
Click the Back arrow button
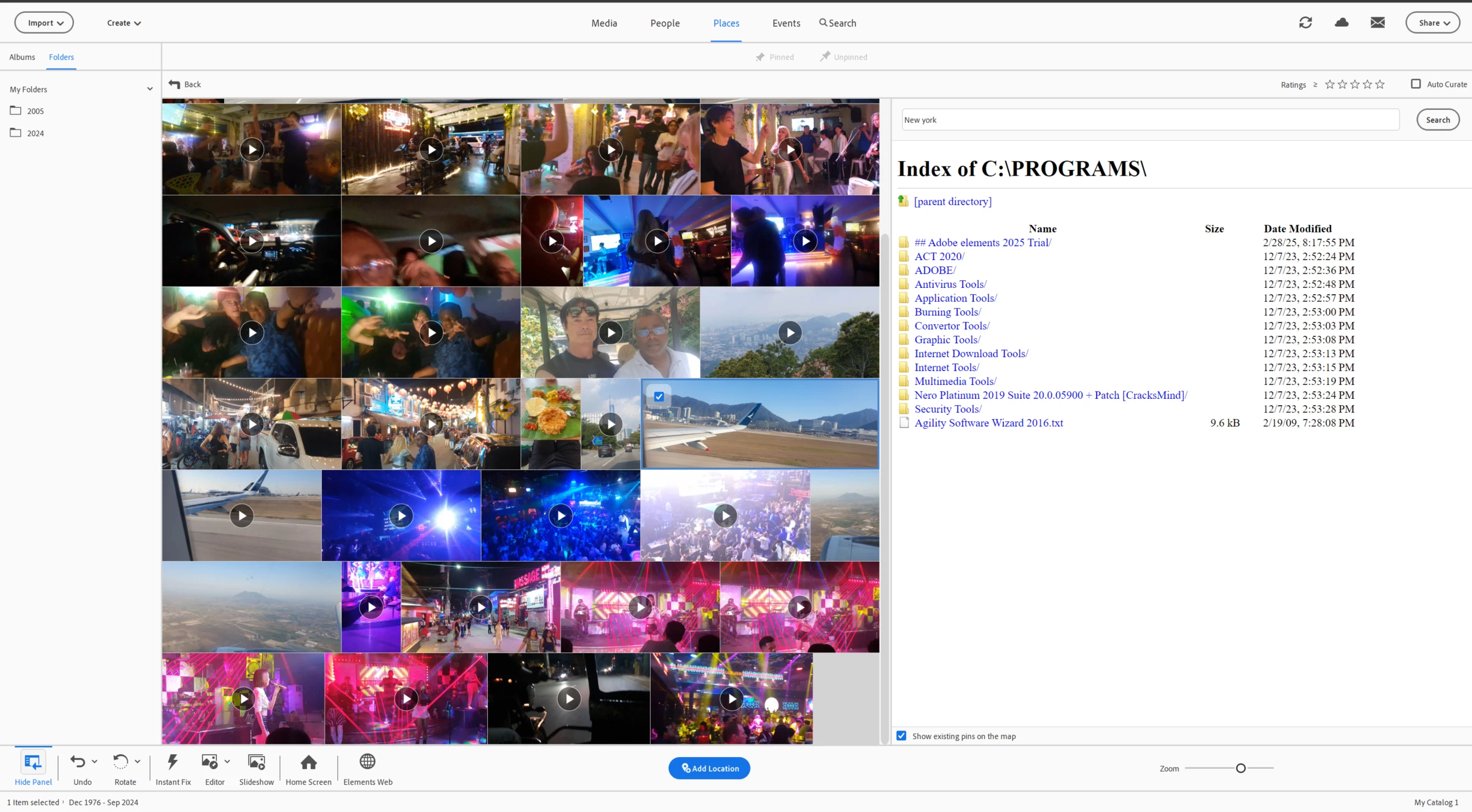pyautogui.click(x=184, y=84)
